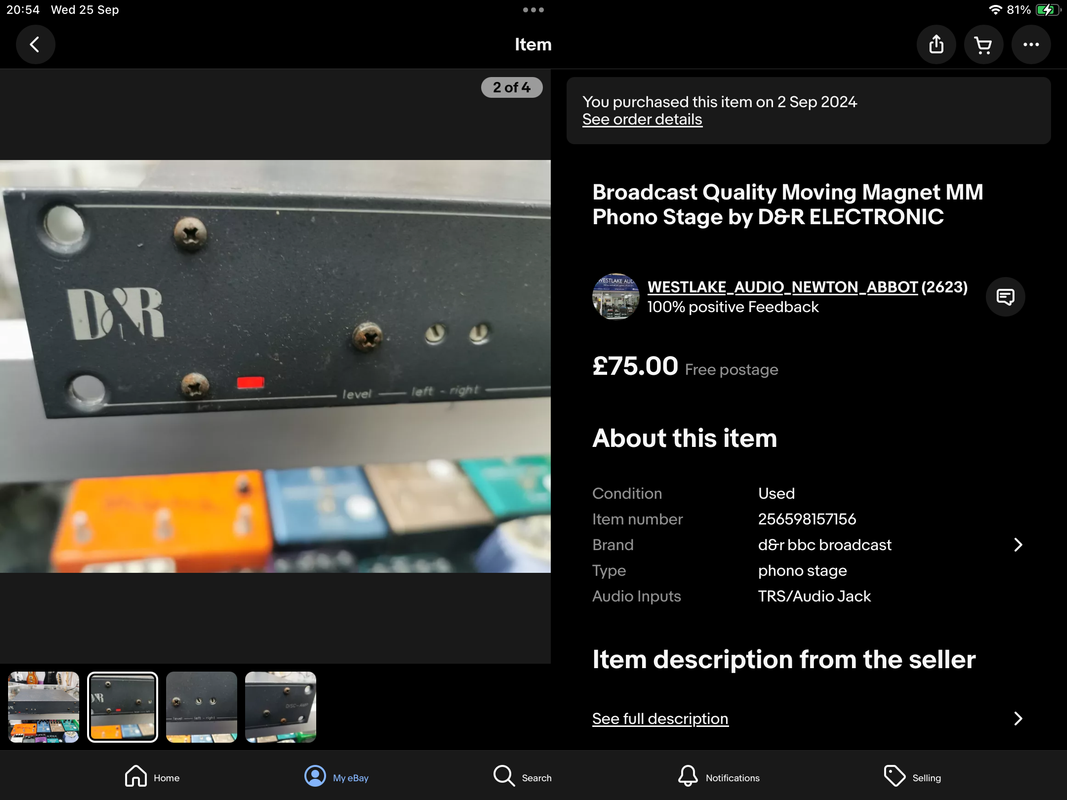Open seller's profile avatar picture
The width and height of the screenshot is (1067, 800).
point(615,297)
